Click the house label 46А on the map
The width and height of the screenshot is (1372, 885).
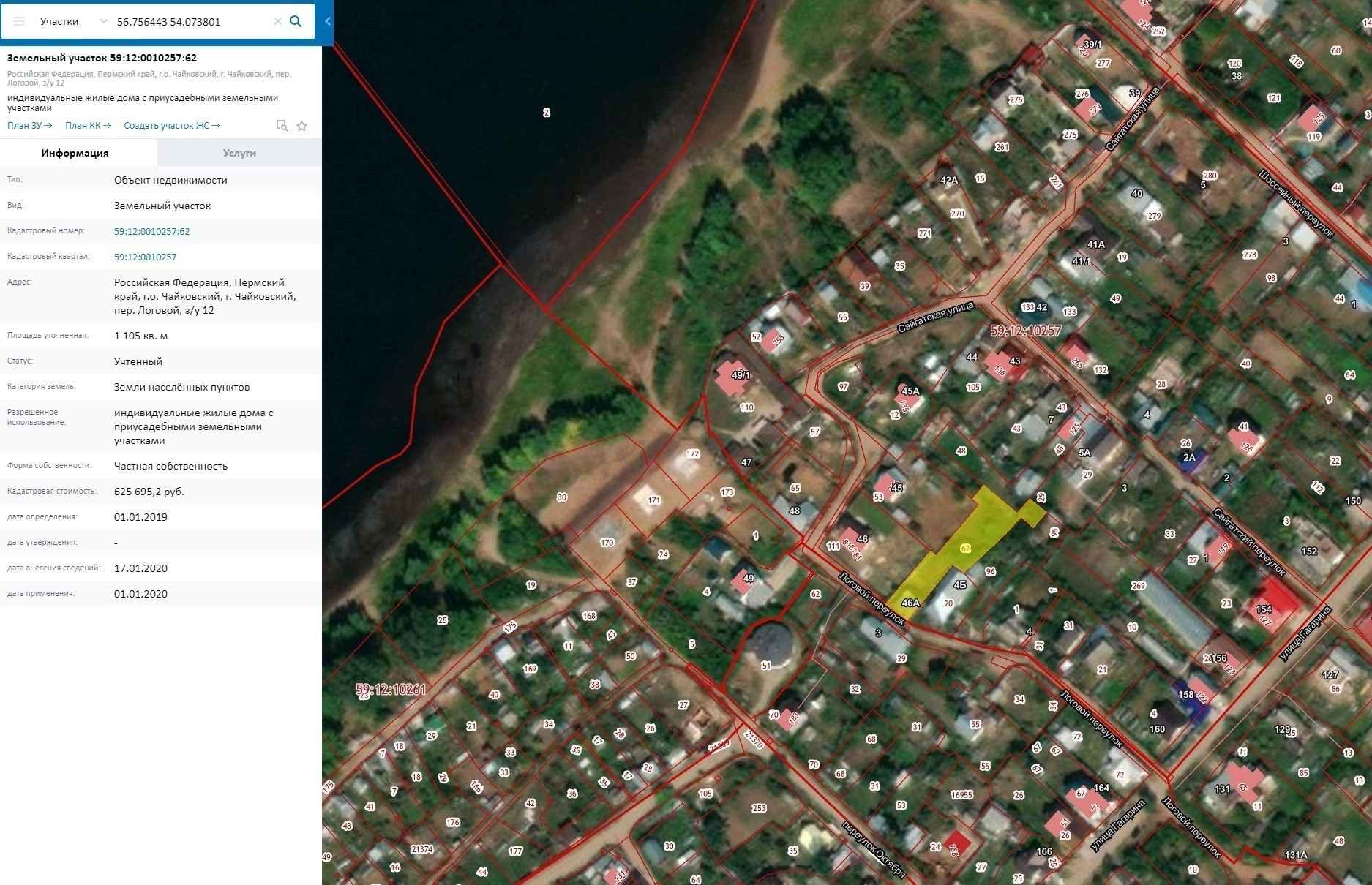click(910, 603)
